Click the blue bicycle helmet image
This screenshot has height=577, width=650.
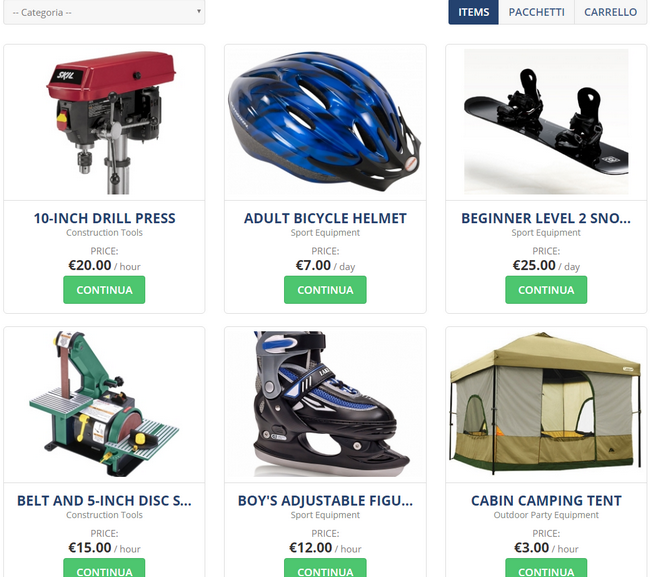click(325, 121)
